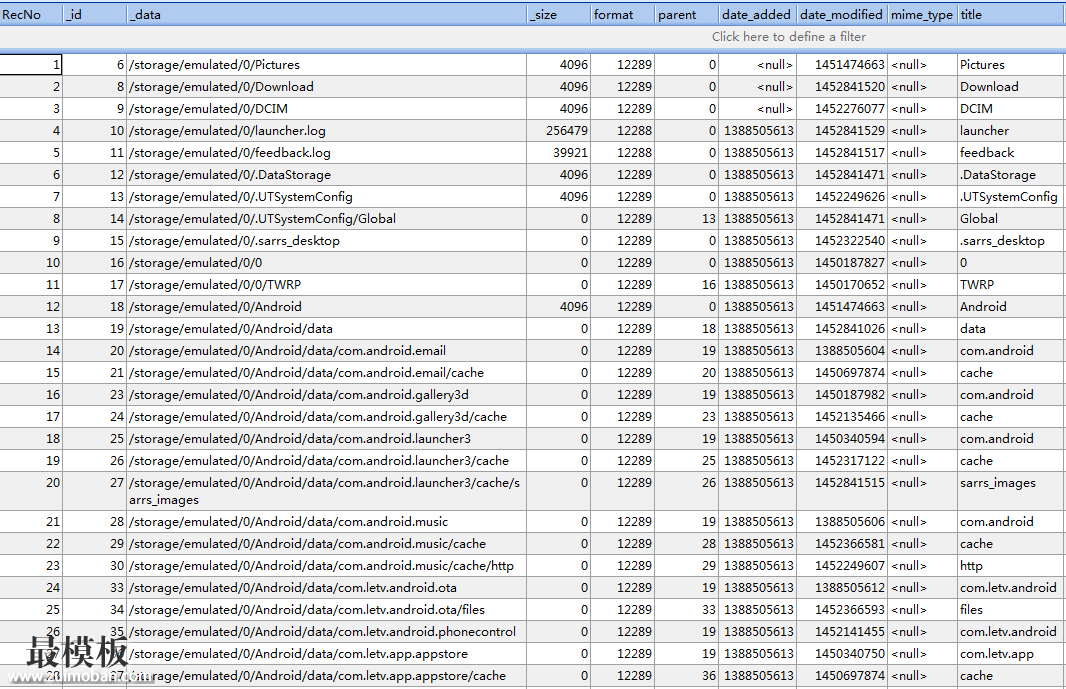Select the mime_type null cell in DCIM row
This screenshot has height=689, width=1066.
(923, 109)
